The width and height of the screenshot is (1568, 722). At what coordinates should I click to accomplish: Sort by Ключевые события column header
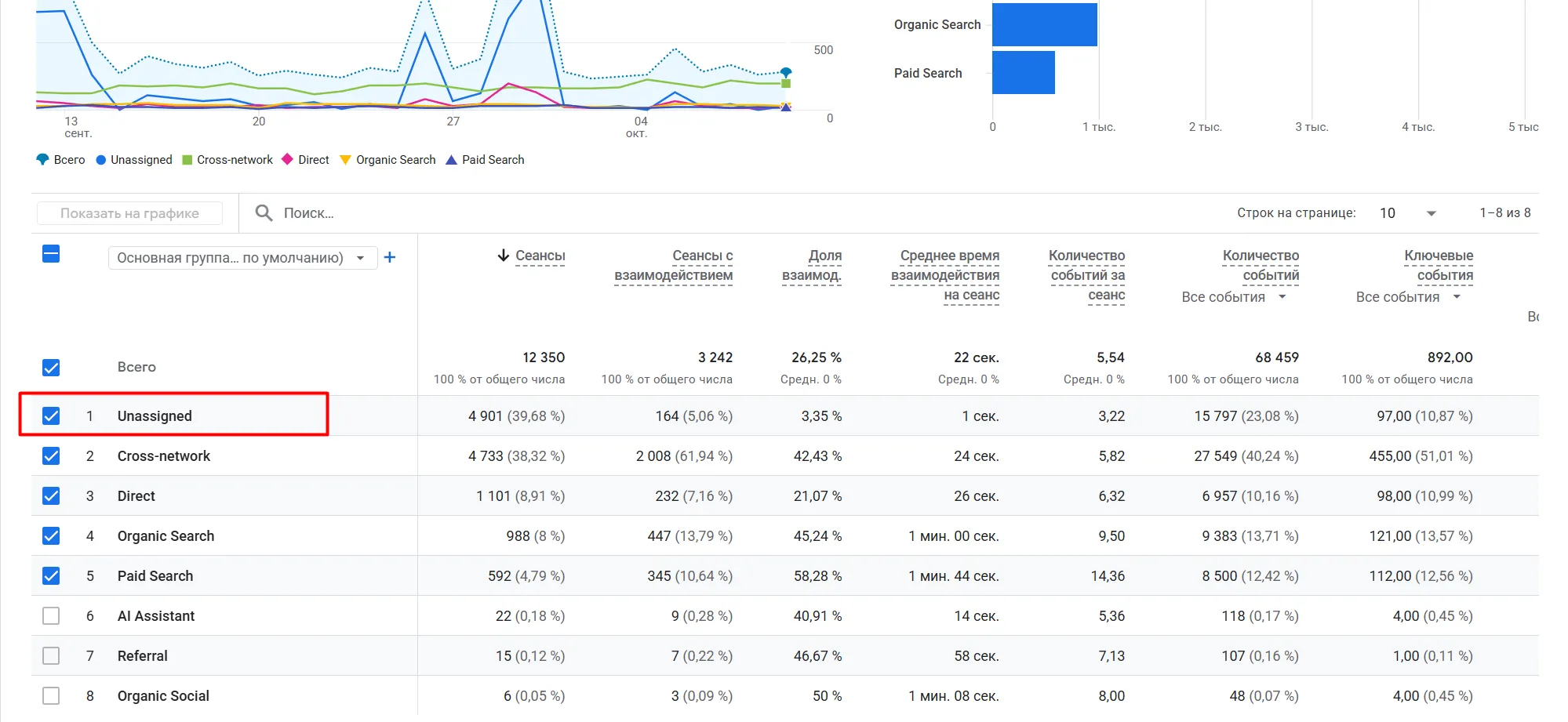(x=1439, y=265)
